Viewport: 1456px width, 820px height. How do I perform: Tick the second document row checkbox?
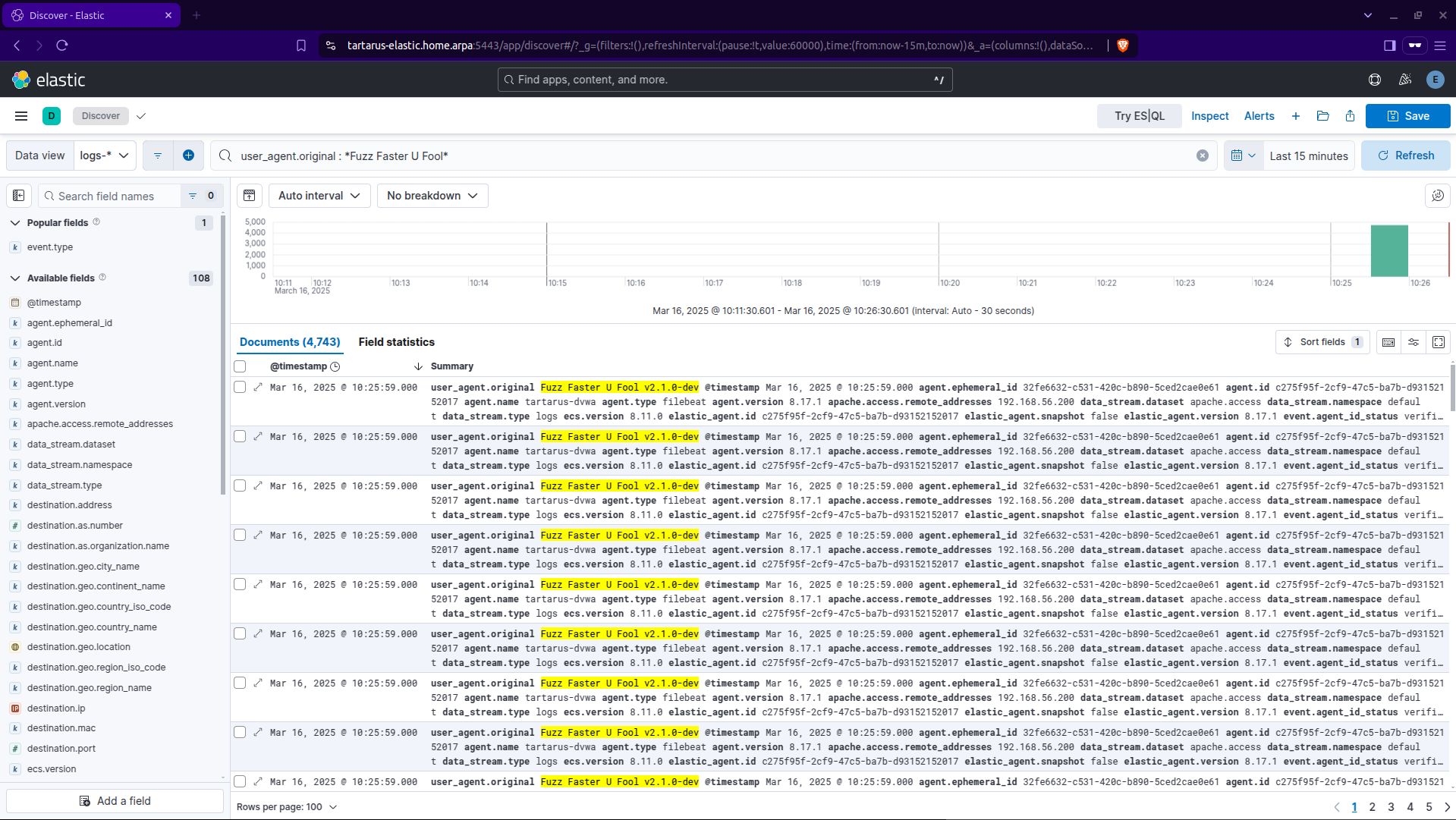pos(240,437)
